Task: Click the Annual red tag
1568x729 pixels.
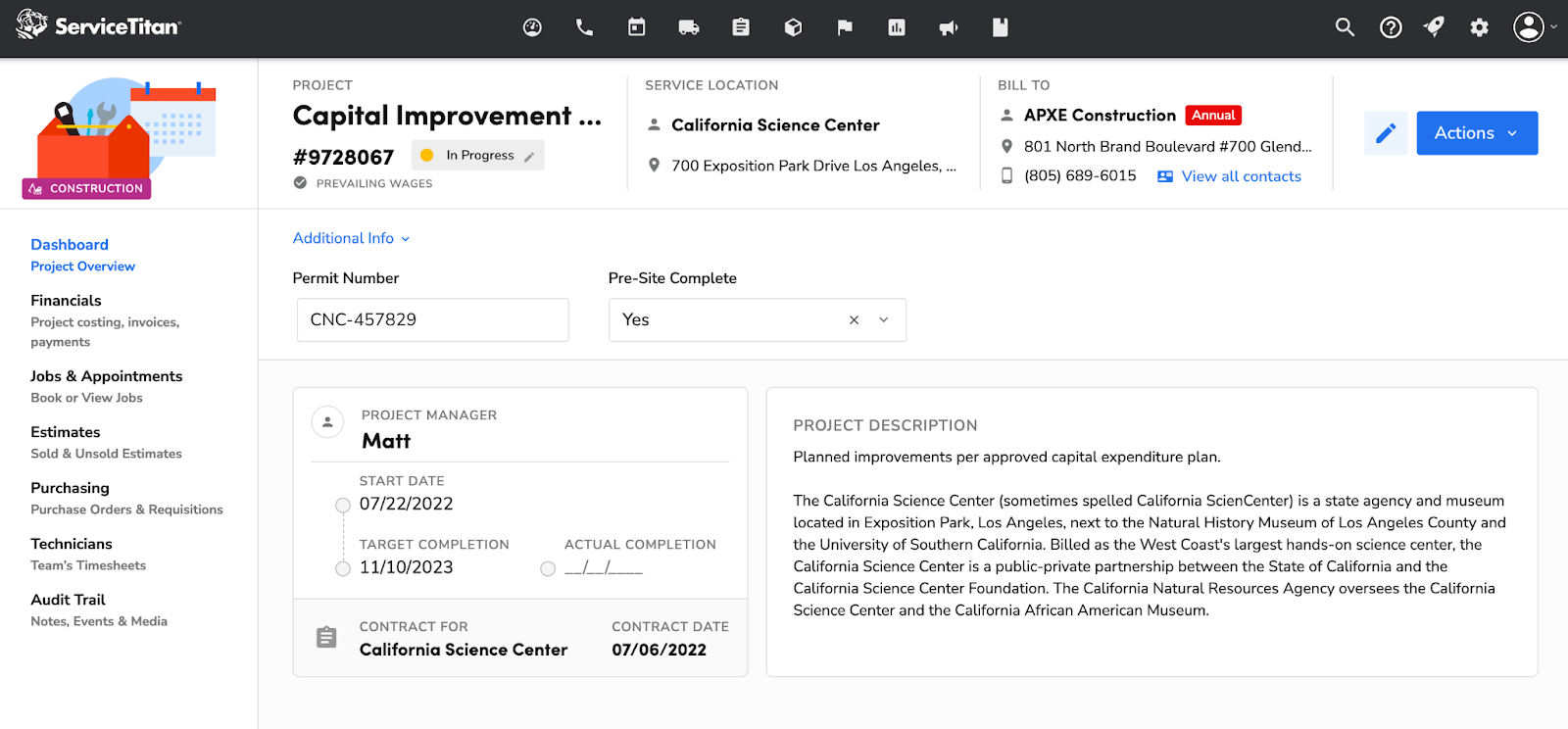Action: [x=1213, y=116]
